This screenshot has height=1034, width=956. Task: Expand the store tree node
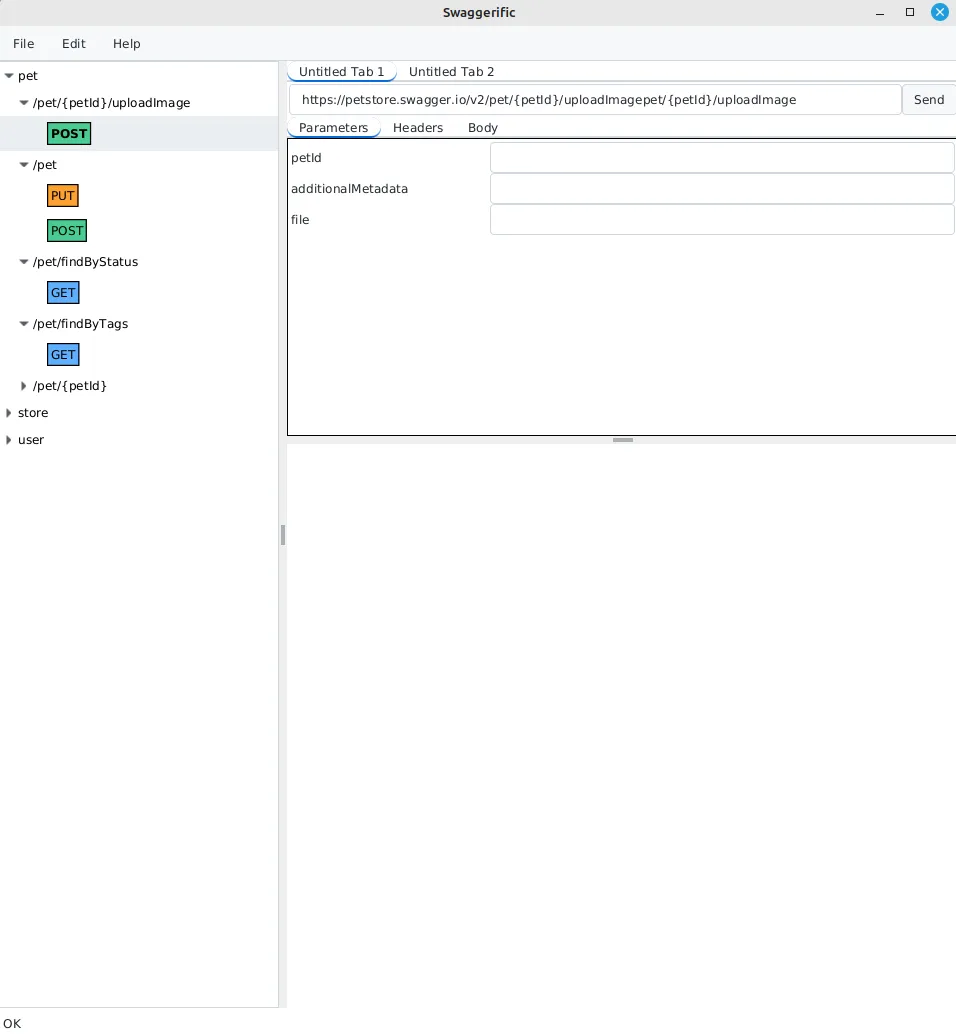8,412
